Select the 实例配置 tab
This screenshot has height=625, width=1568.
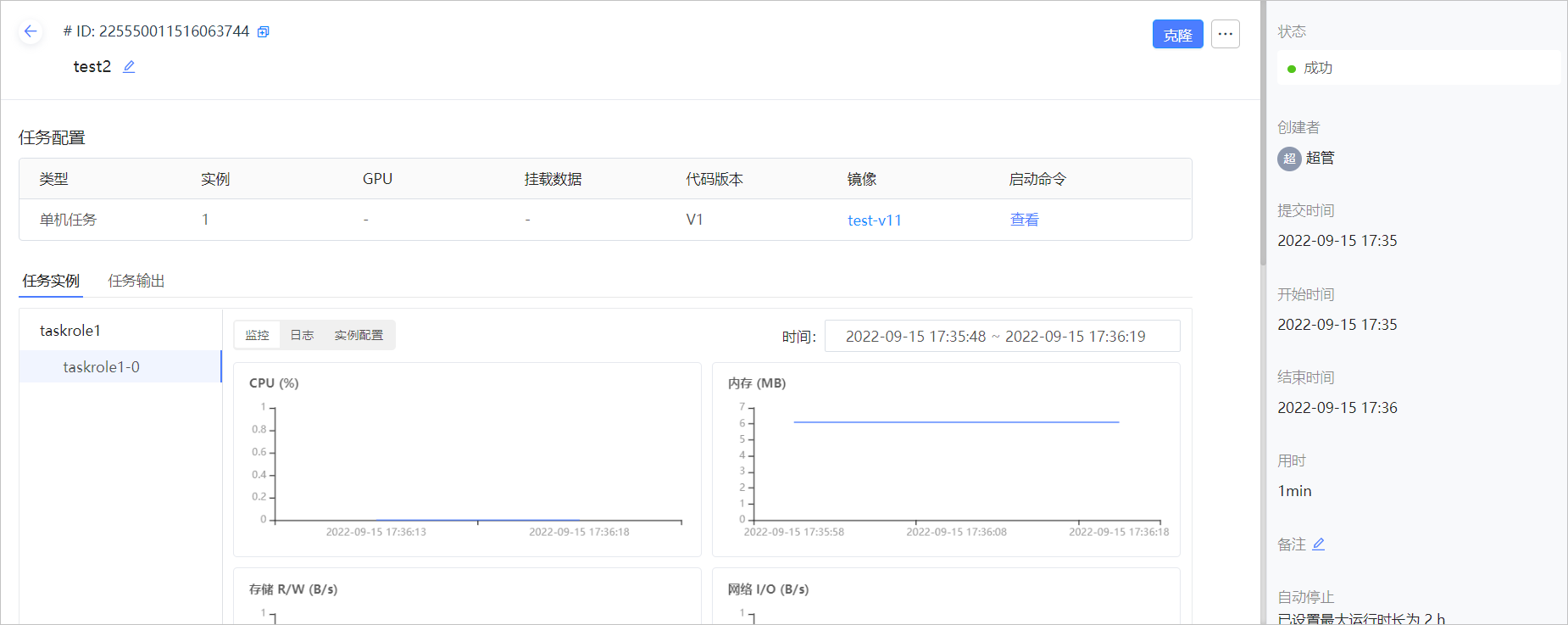pos(359,335)
